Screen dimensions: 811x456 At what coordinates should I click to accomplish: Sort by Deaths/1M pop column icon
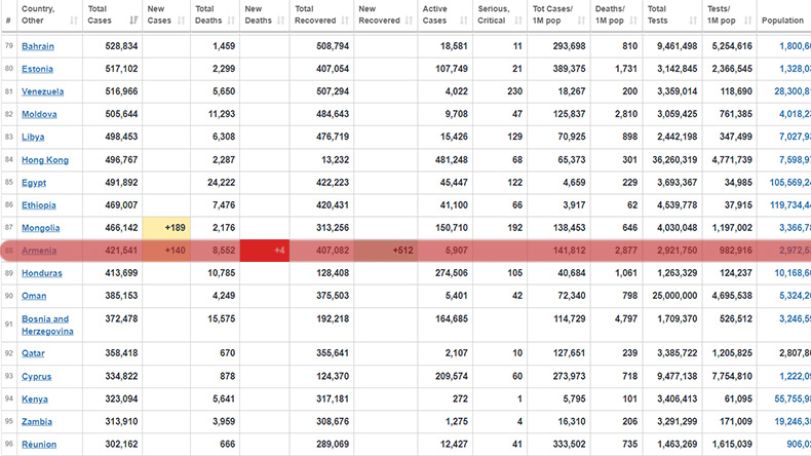[634, 21]
